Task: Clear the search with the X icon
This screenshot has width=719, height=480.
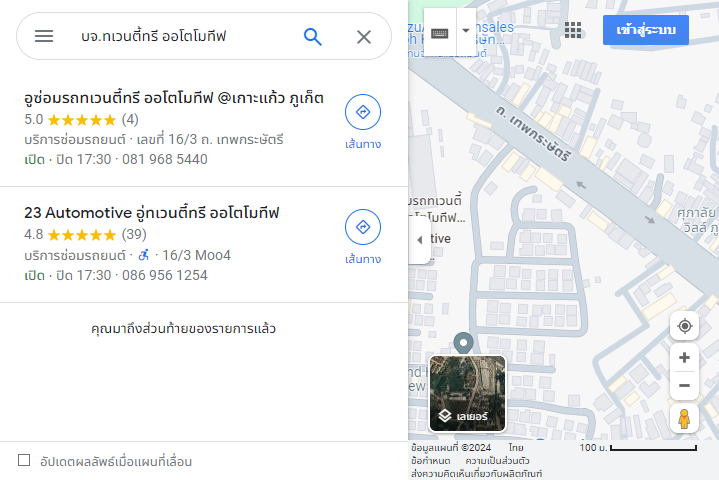Action: [364, 37]
